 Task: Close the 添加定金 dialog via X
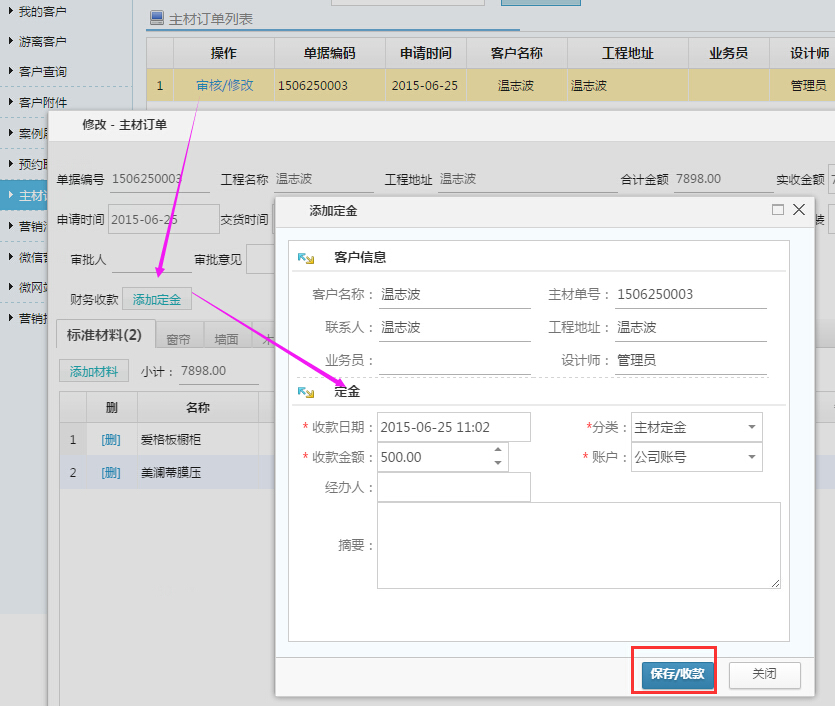coord(799,210)
